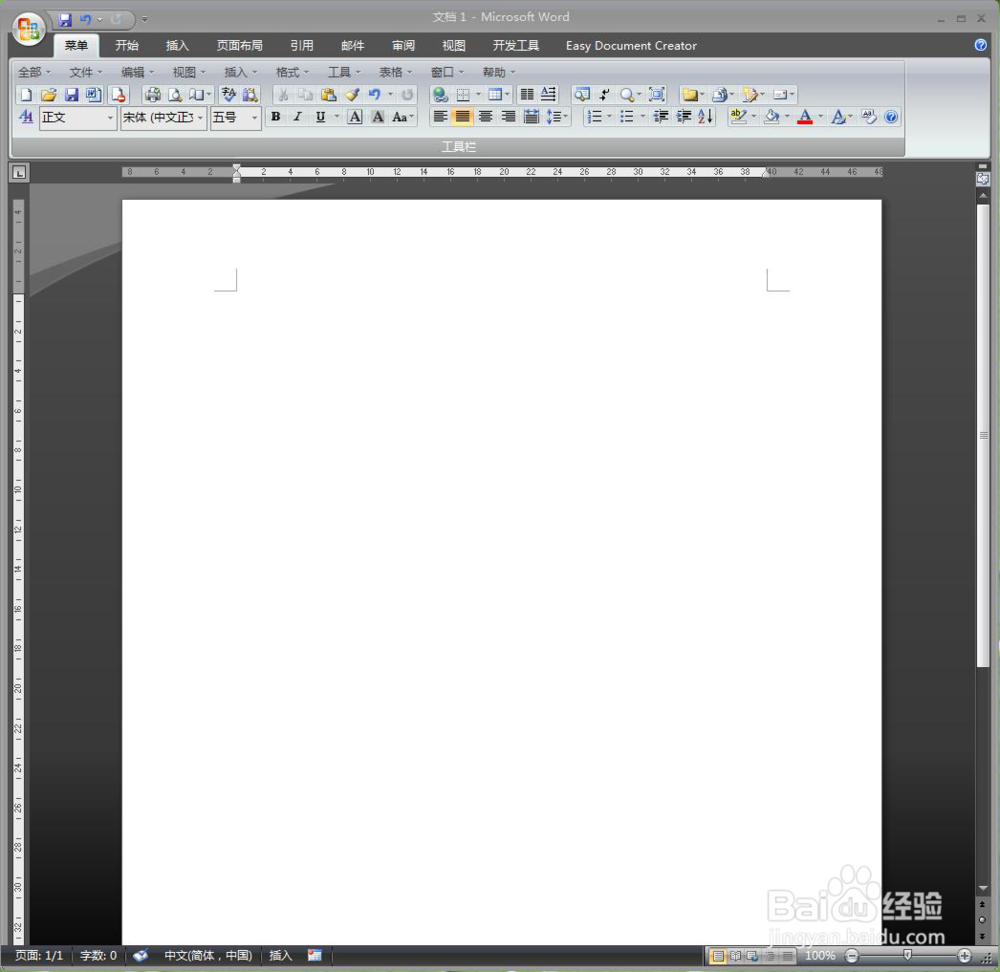Click the tab selector L box at ruler corner
The image size is (1000, 972).
click(x=20, y=172)
